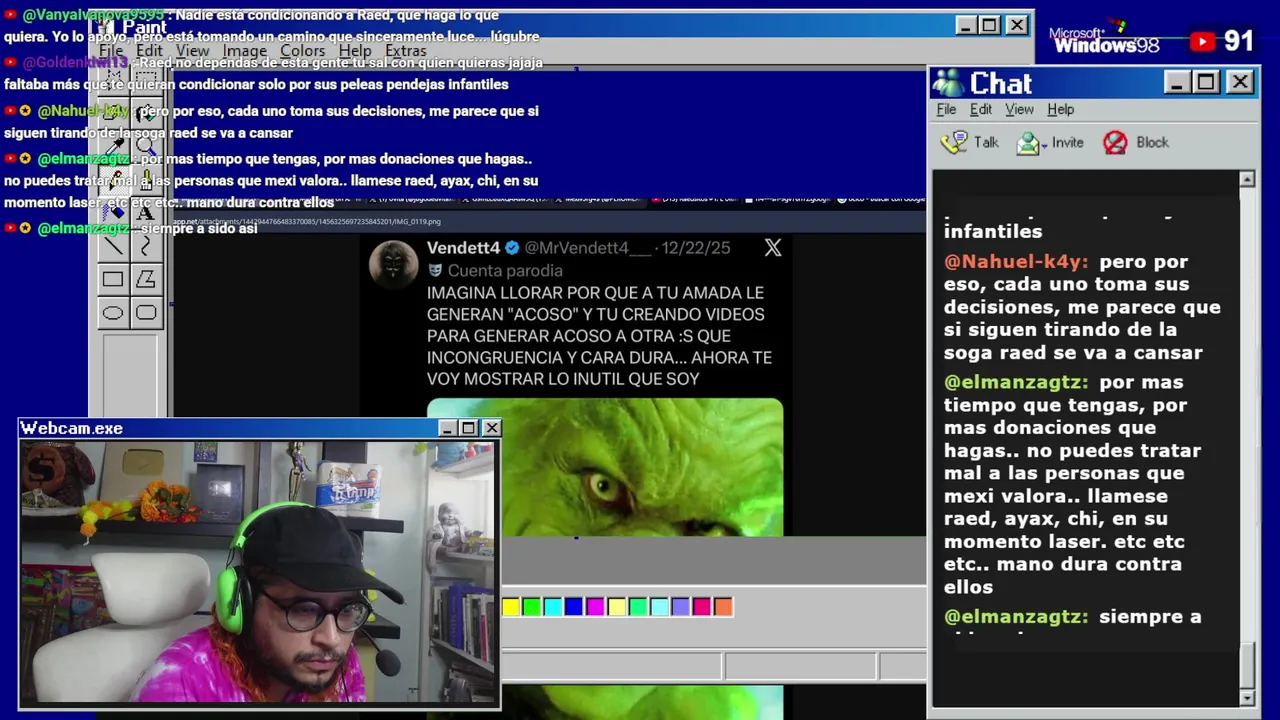
Task: Click @elmanzagtz before 'por mas tiempo' in Chat window
Action: tap(1016, 382)
